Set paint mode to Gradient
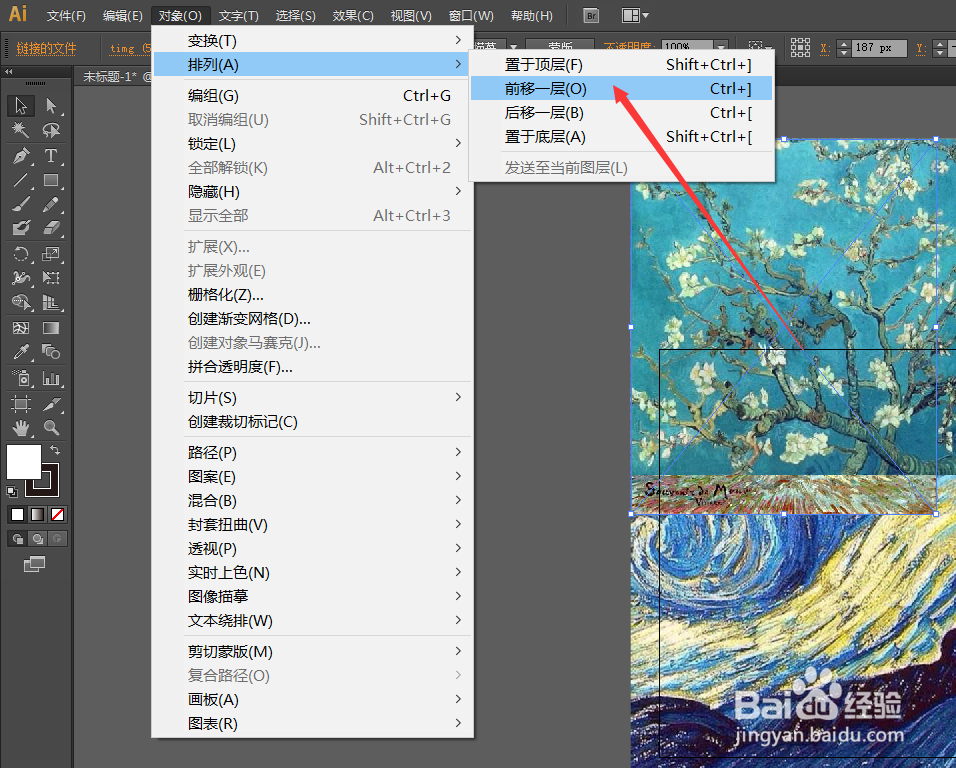Screen dimensions: 956x768 click(x=38, y=514)
